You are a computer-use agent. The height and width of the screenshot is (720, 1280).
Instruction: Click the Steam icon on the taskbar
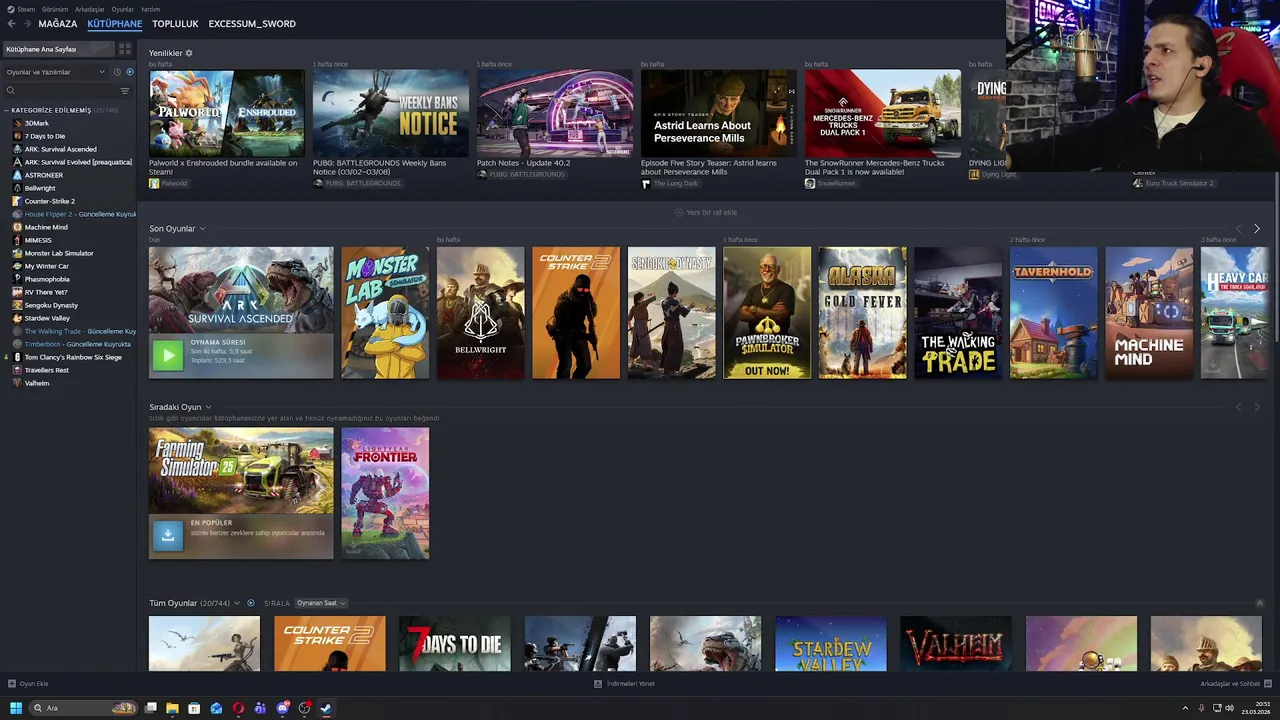326,708
